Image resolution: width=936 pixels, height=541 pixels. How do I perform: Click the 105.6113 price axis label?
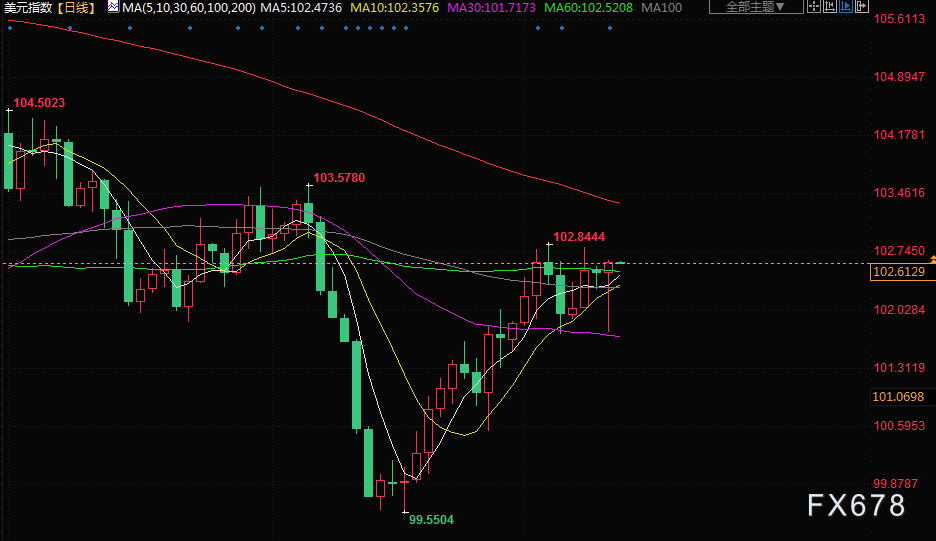point(900,19)
